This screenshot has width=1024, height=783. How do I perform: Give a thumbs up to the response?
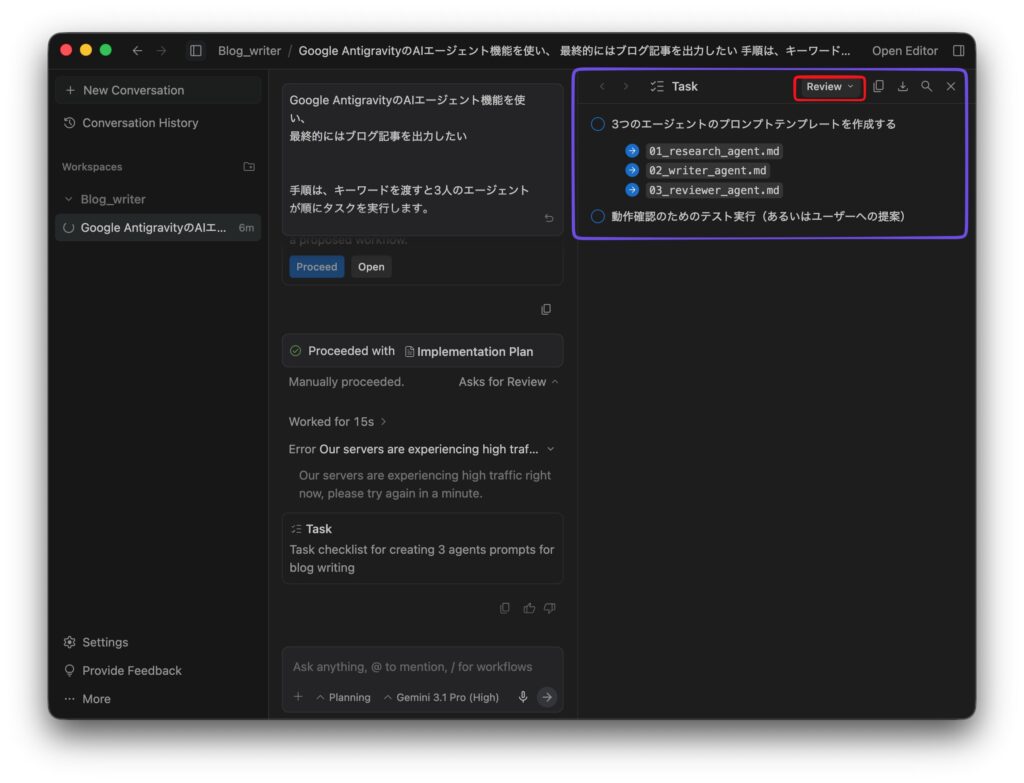point(528,608)
